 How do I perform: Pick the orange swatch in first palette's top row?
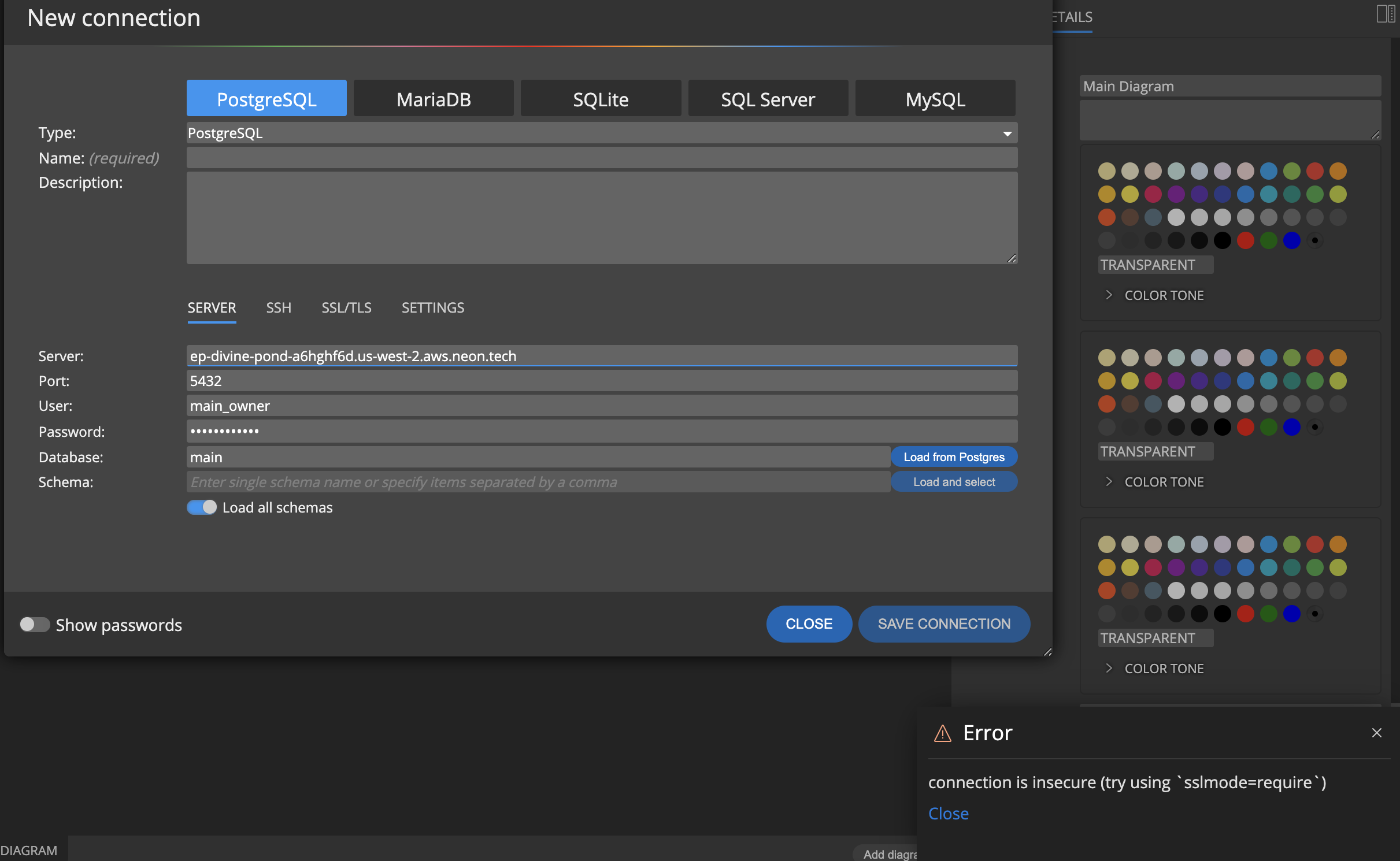coord(1338,171)
